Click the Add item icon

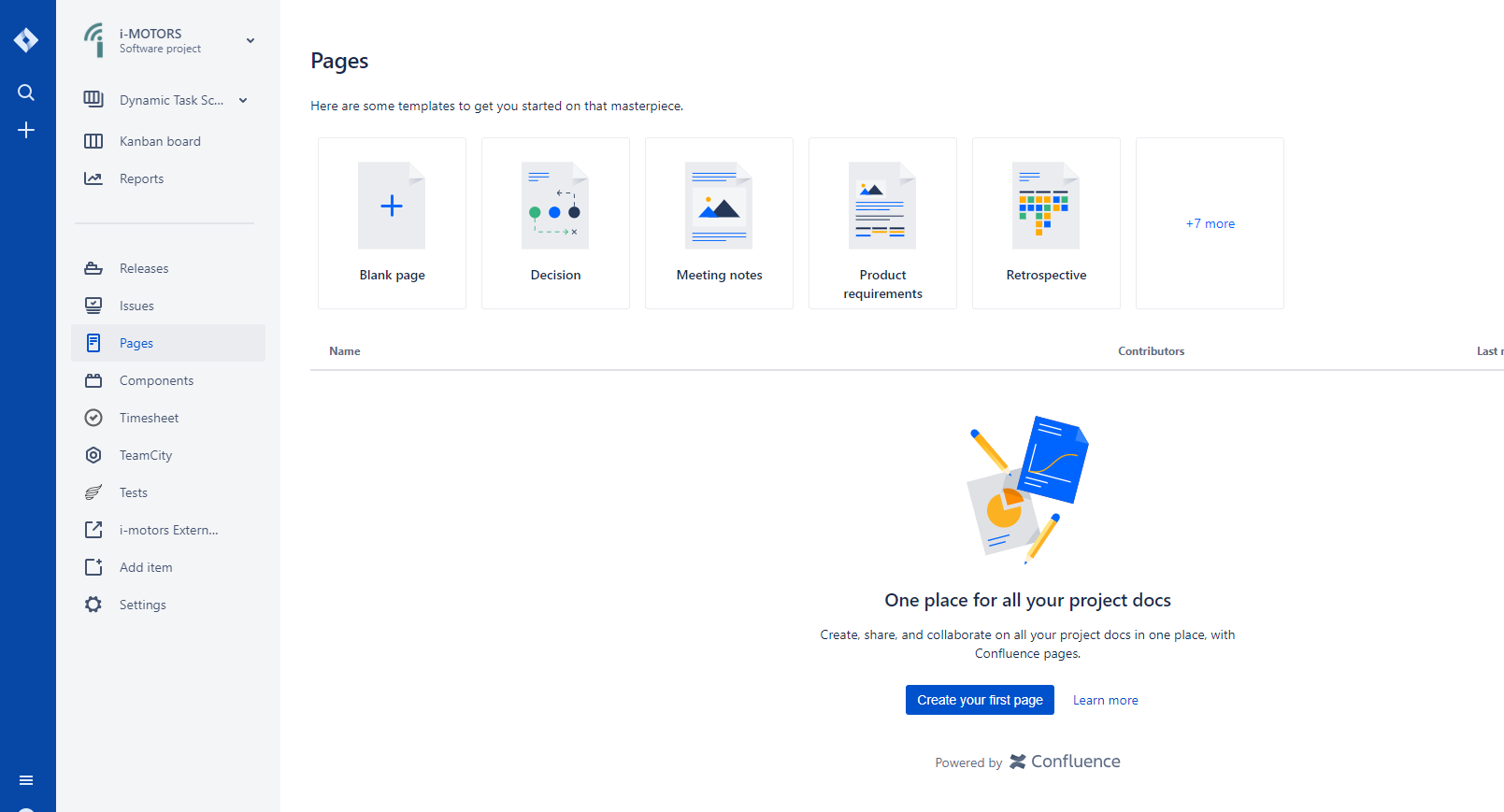point(93,567)
